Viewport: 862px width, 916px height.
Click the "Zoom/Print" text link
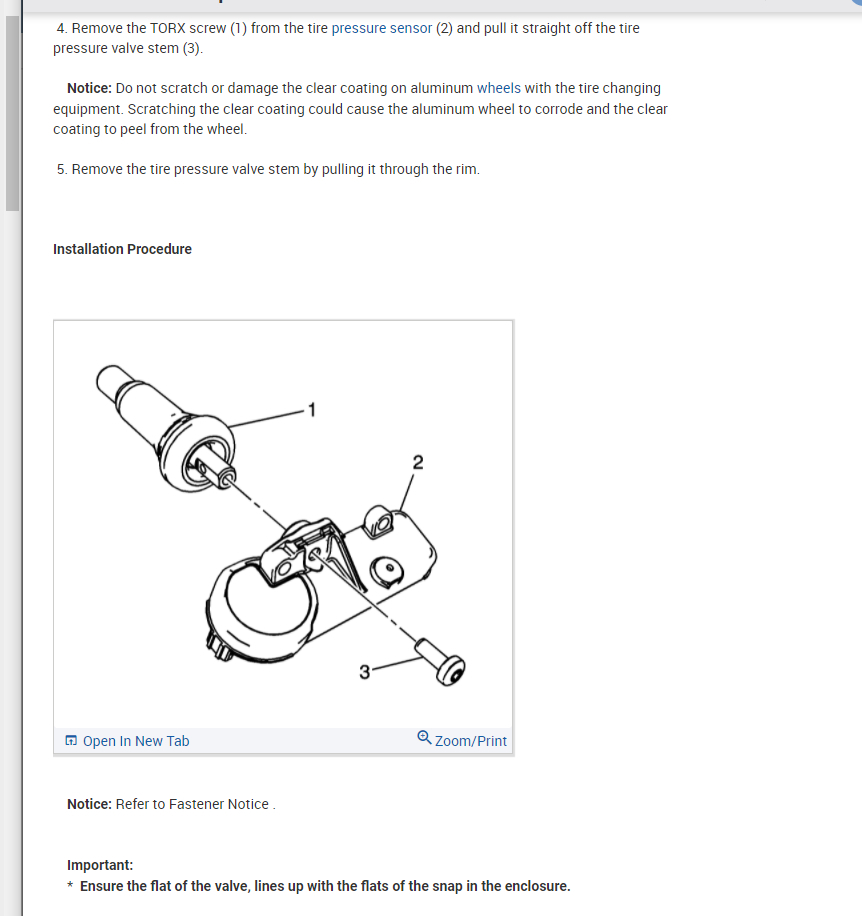pyautogui.click(x=471, y=741)
